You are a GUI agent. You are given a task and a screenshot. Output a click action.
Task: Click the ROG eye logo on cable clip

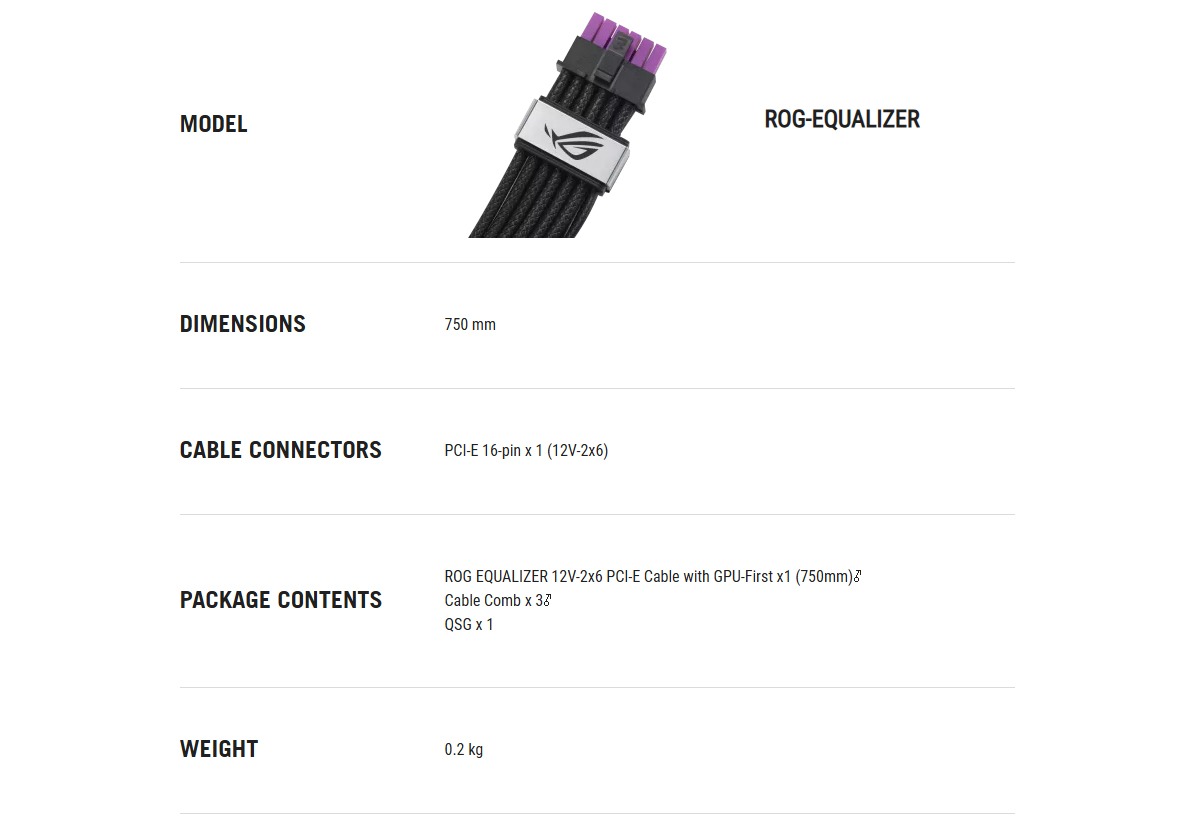click(x=573, y=142)
